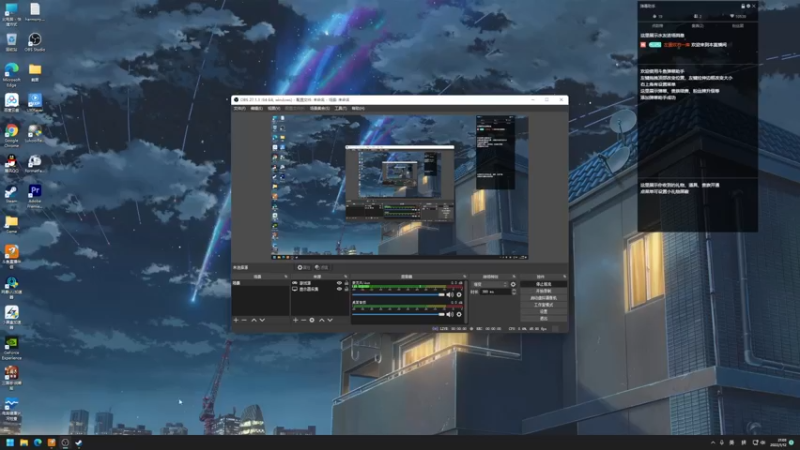Move the source up in the Sources list
Viewport: 800px width, 450px height.
(x=321, y=320)
